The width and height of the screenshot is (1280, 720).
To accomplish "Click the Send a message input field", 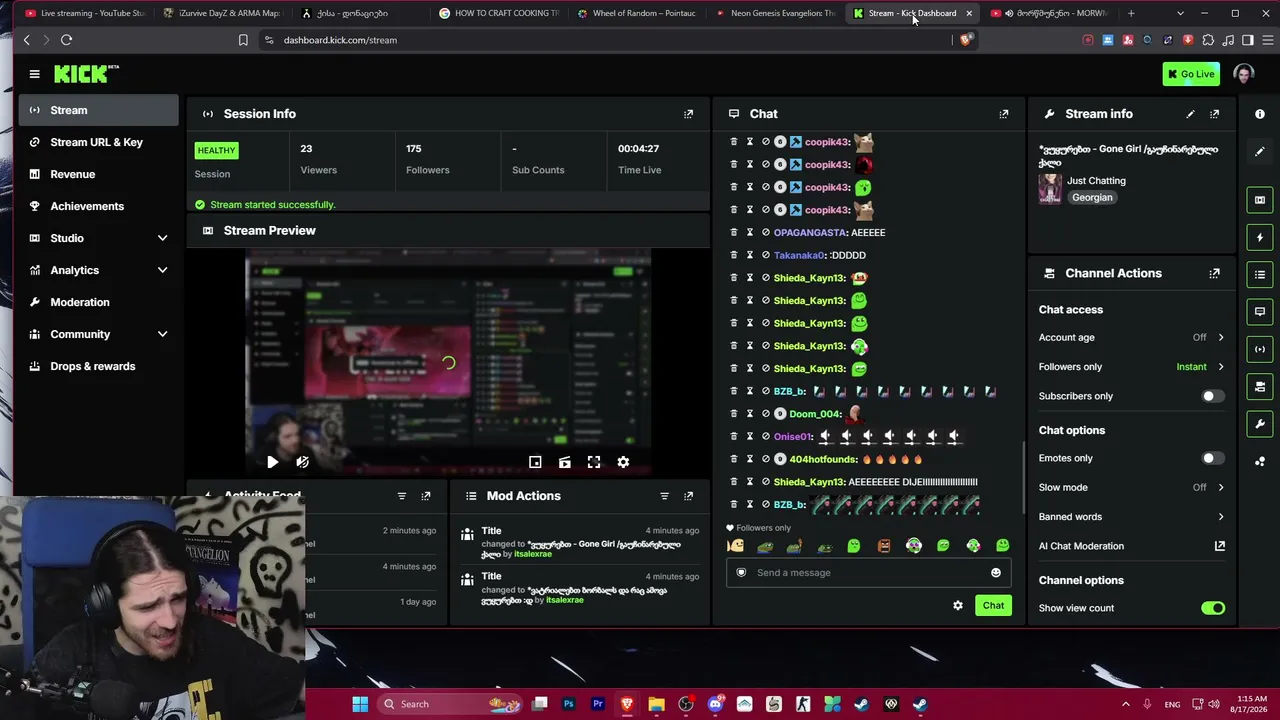I will pyautogui.click(x=867, y=573).
